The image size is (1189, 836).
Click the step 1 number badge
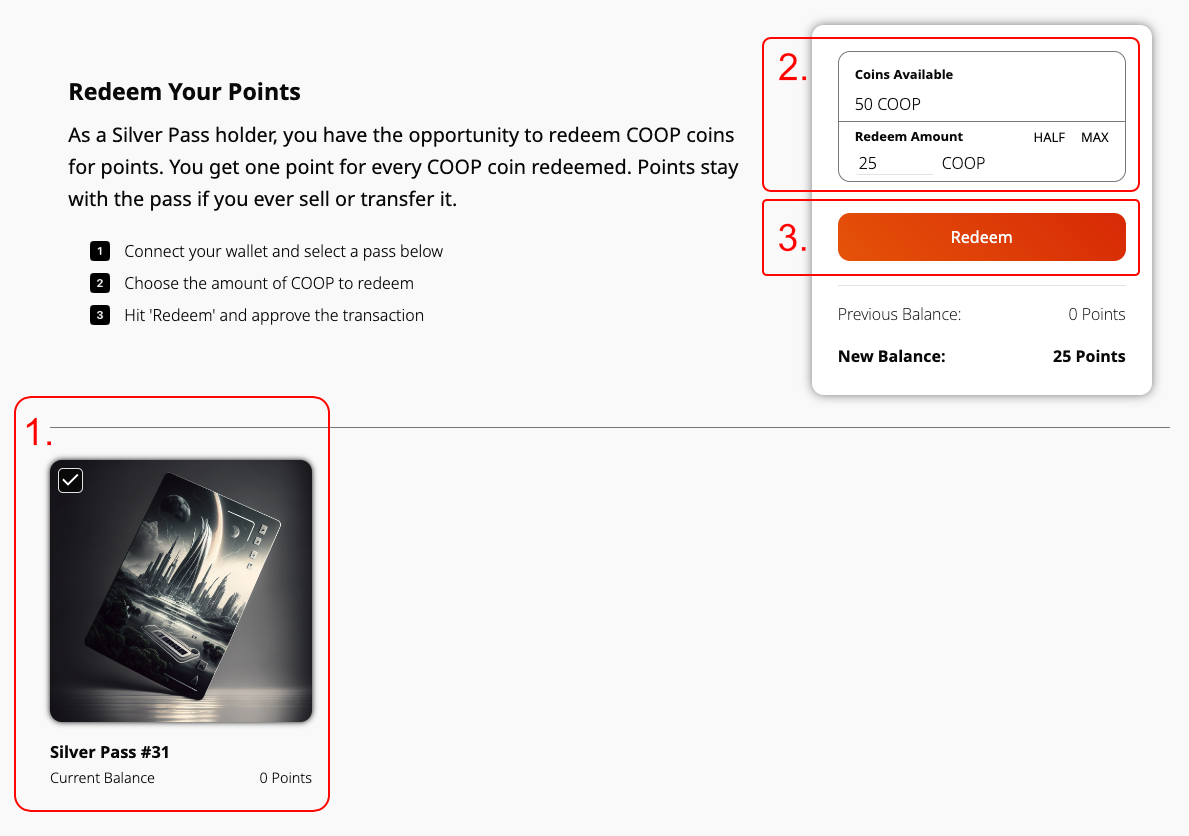click(x=100, y=251)
